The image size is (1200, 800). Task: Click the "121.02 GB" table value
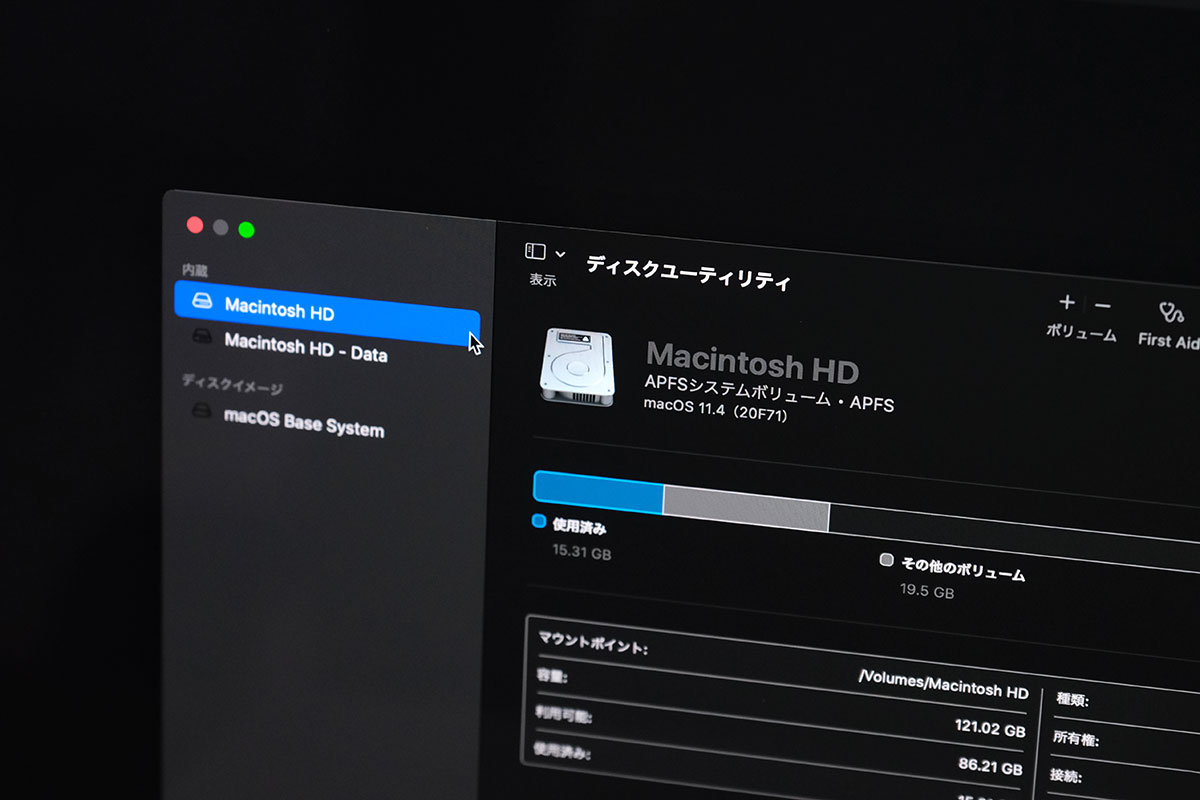coord(990,729)
